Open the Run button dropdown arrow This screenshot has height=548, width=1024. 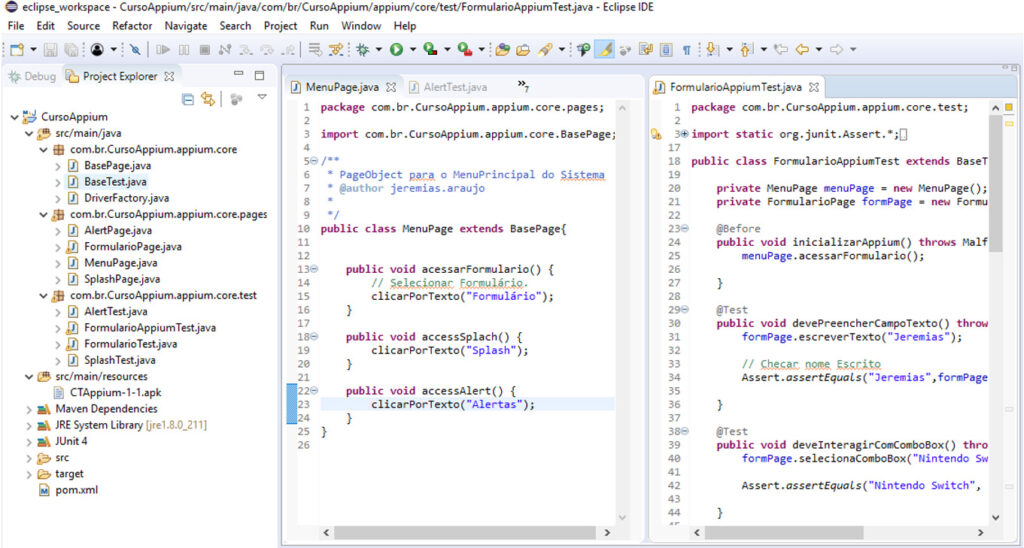pos(413,50)
